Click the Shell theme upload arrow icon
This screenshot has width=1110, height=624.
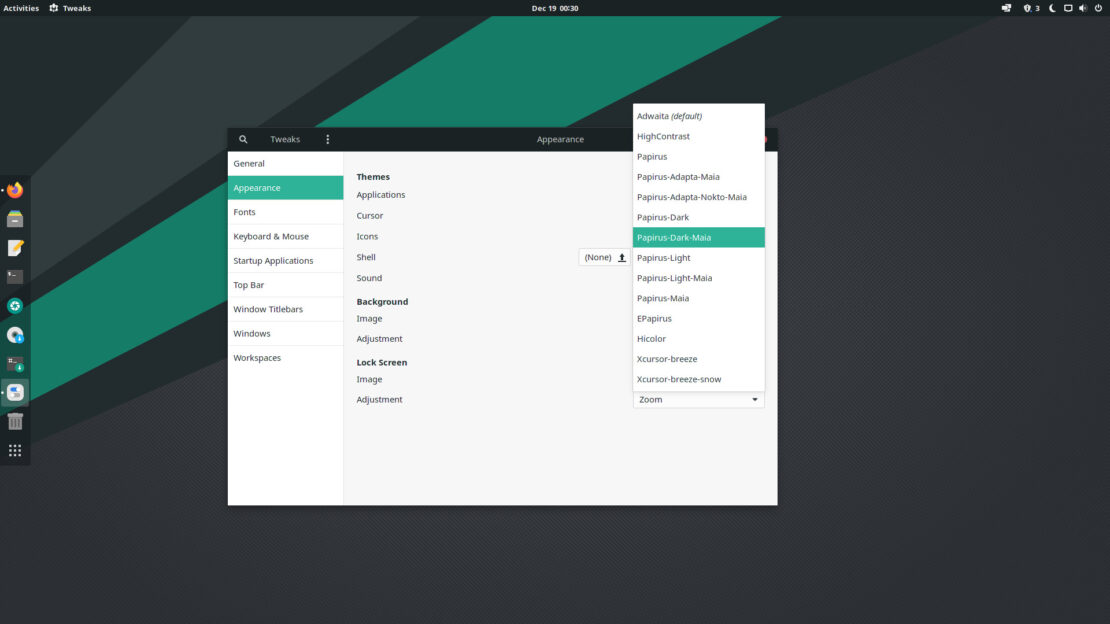point(621,257)
